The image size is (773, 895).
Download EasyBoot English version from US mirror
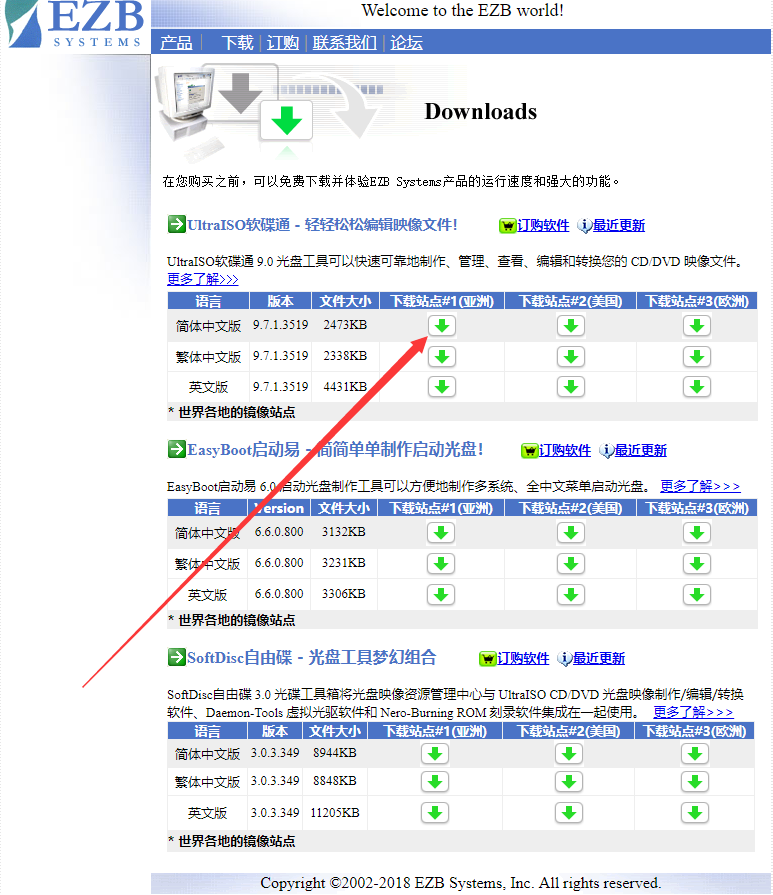click(569, 594)
